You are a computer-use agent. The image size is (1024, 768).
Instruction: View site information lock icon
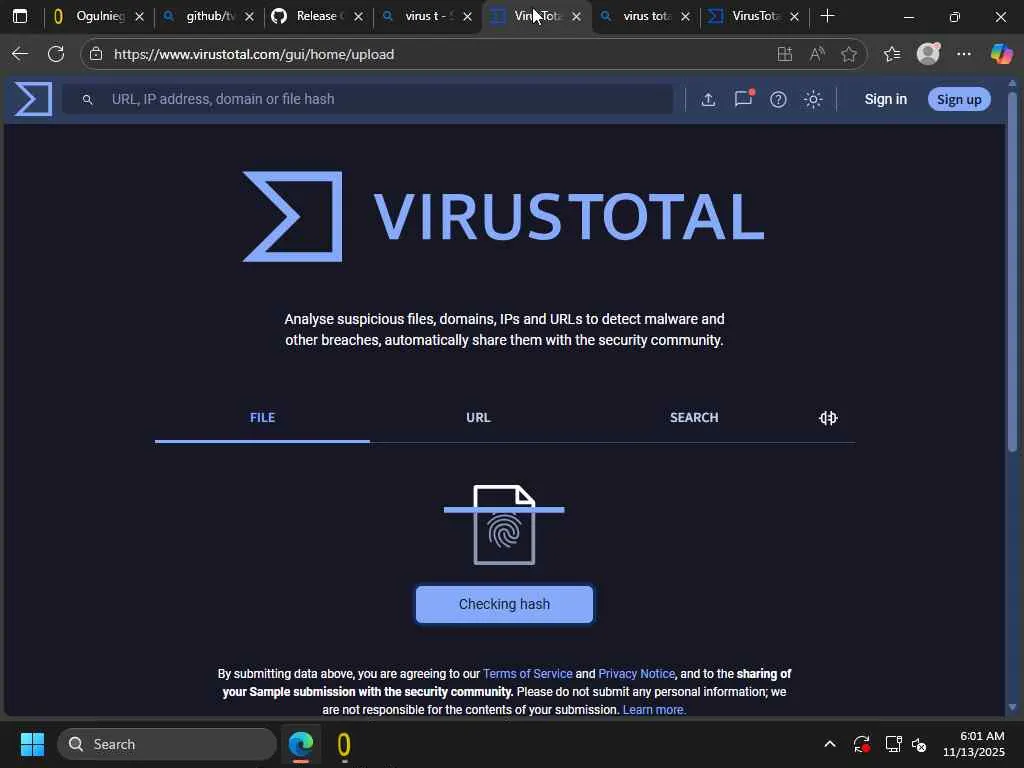(96, 54)
